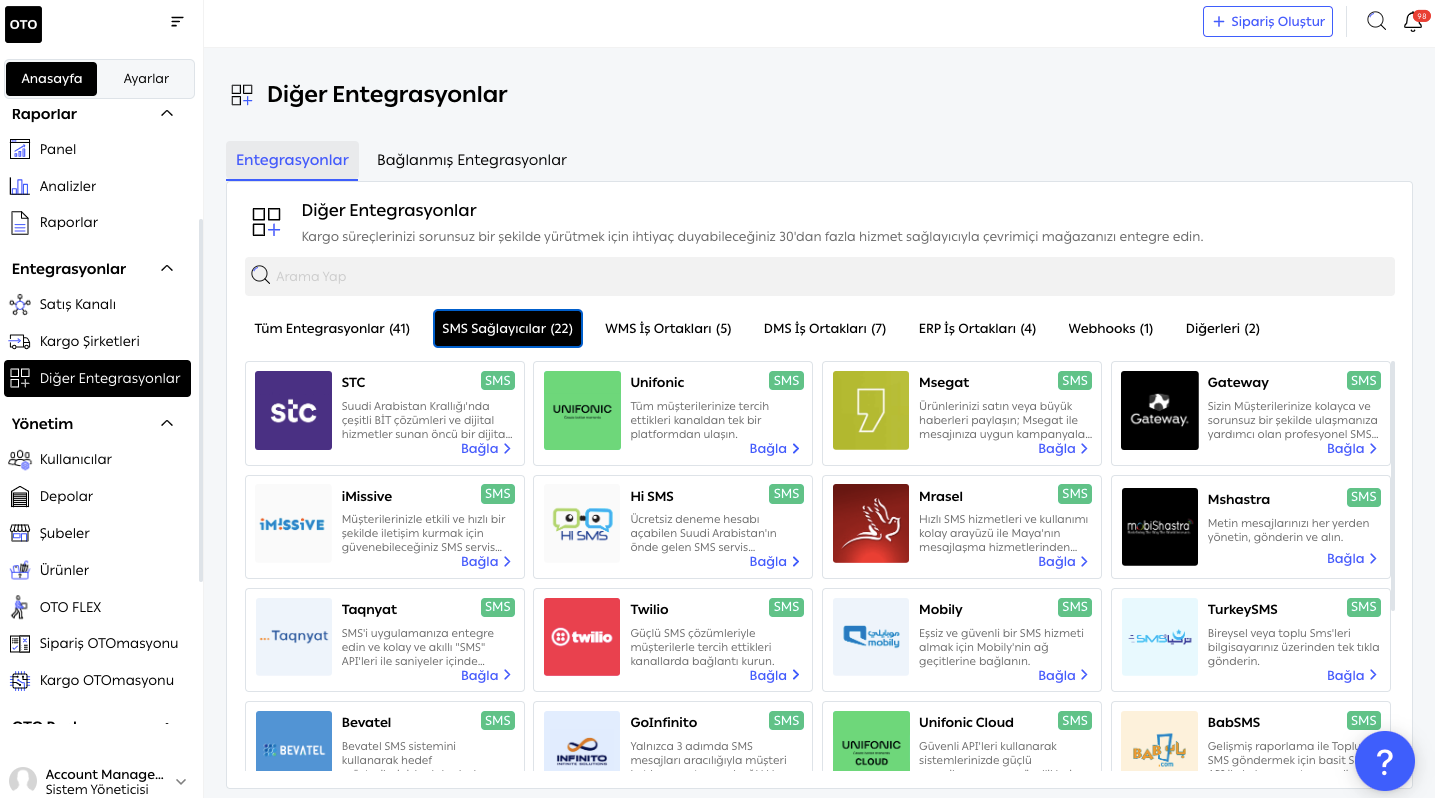Open notifications bell
The width and height of the screenshot is (1435, 798).
coord(1413,21)
